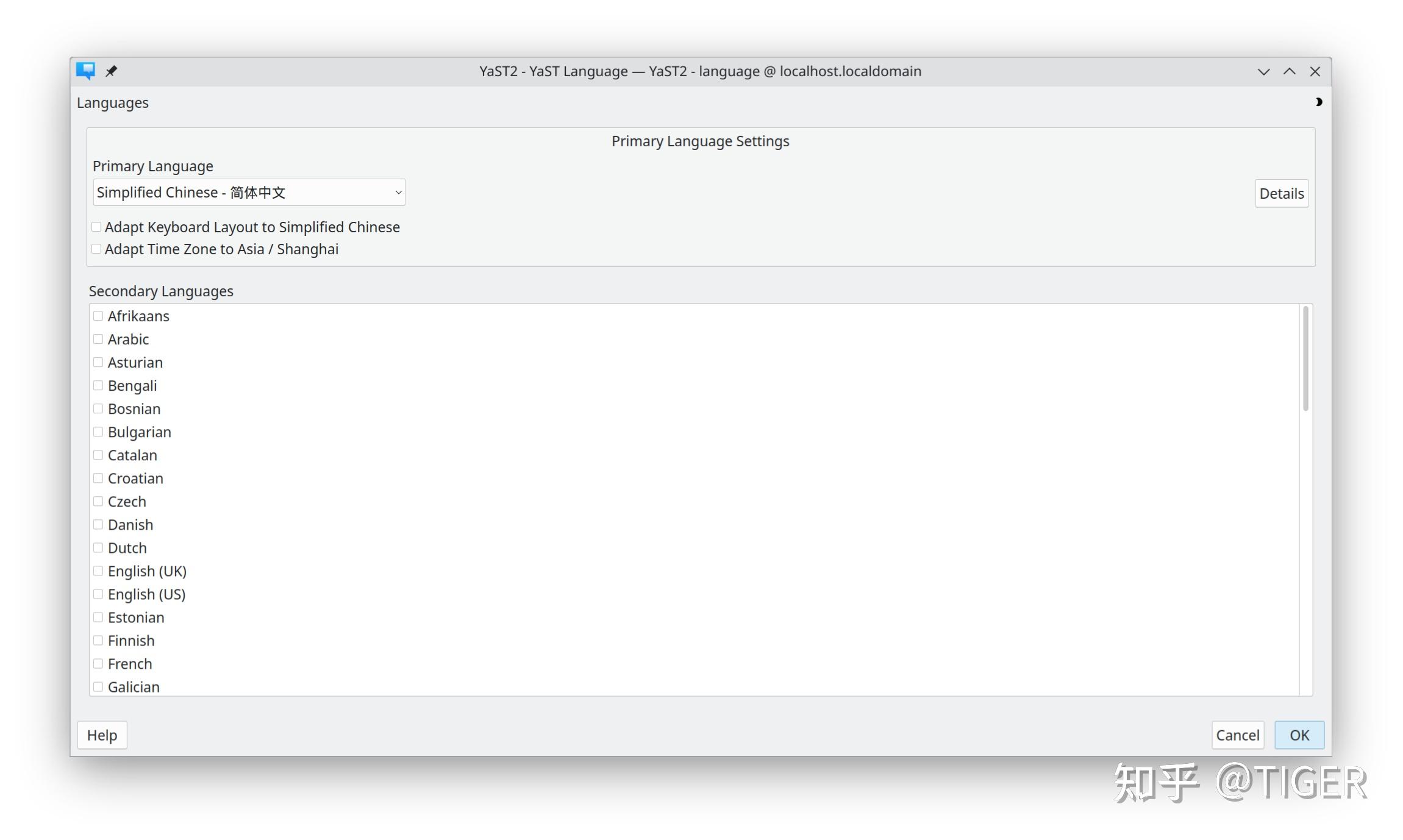
Task: Expand the arrow at the right of Languages bar
Action: point(1318,102)
